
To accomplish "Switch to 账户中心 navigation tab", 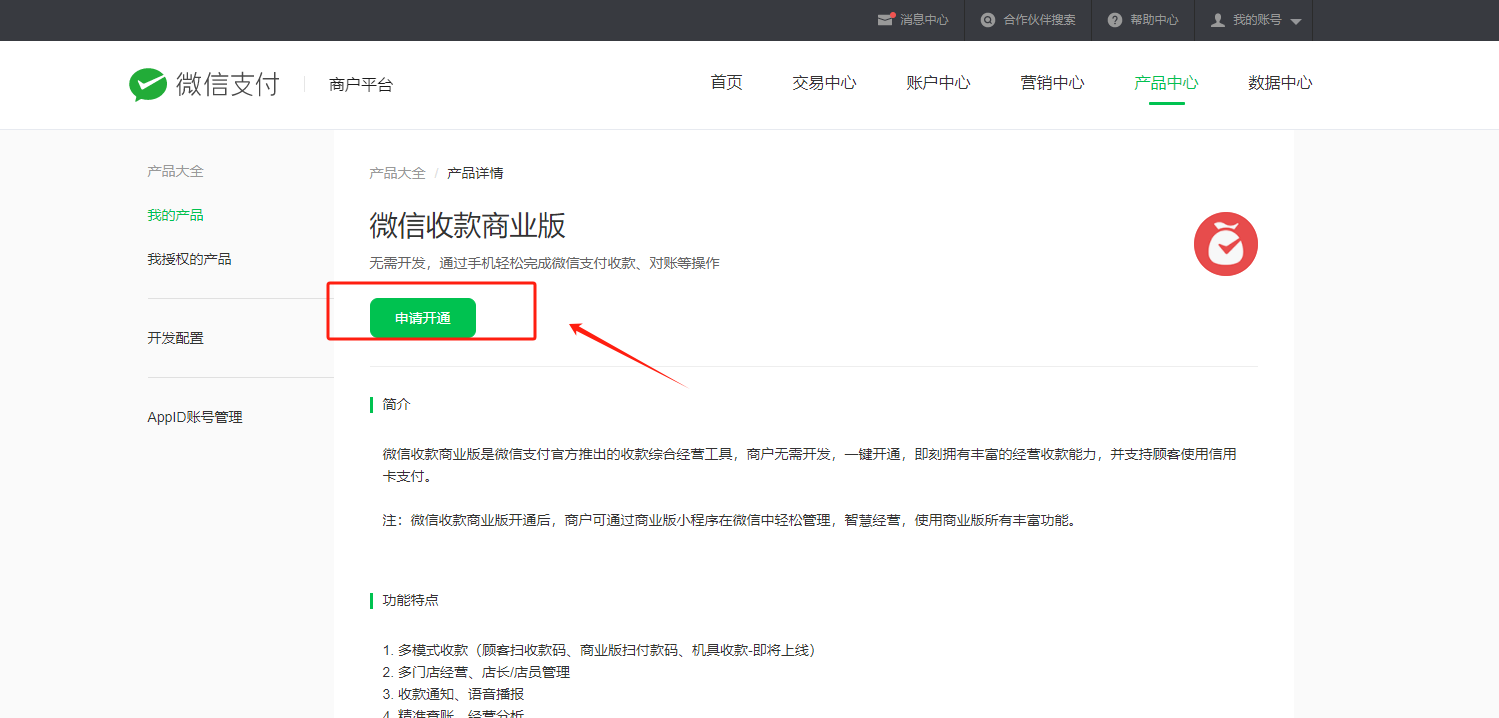I will [x=938, y=83].
